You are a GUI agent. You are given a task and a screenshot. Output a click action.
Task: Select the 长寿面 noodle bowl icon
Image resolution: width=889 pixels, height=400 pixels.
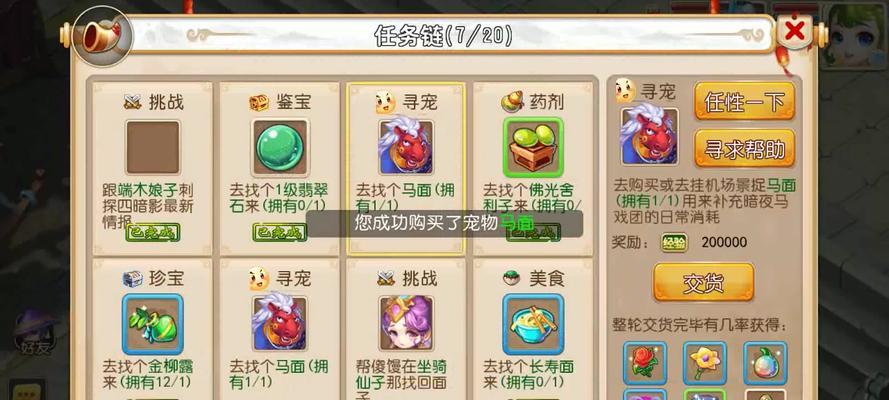(533, 324)
